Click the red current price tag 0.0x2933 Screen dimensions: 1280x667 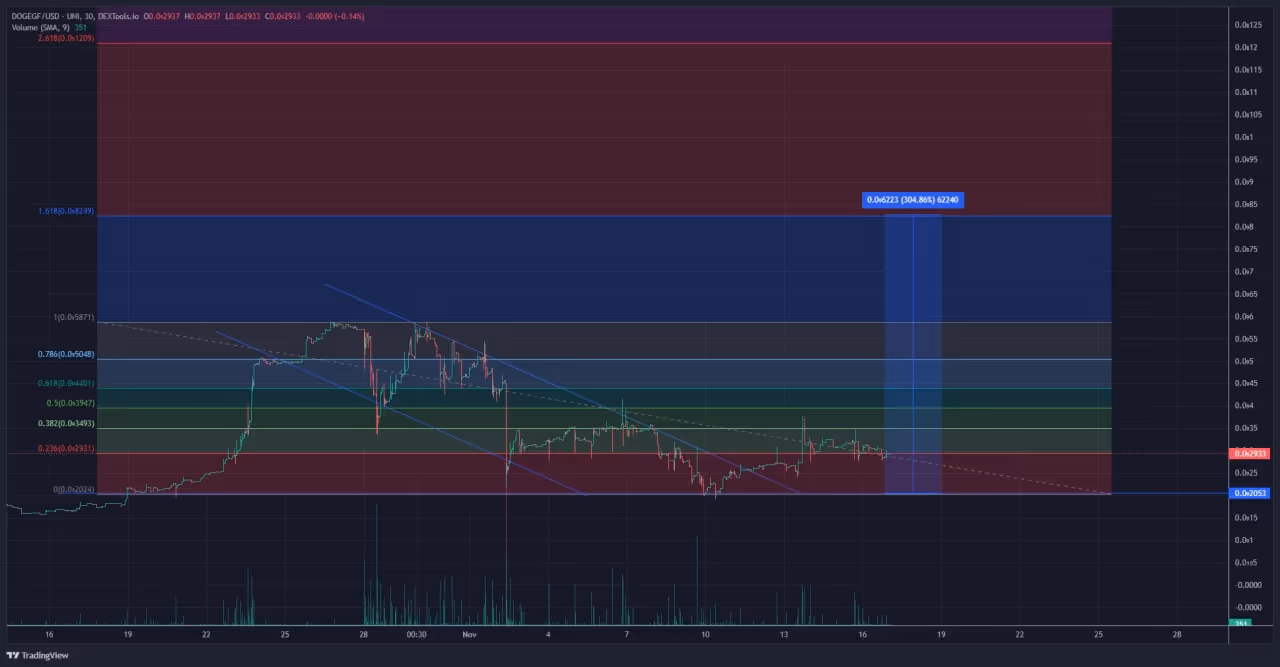pos(1249,453)
